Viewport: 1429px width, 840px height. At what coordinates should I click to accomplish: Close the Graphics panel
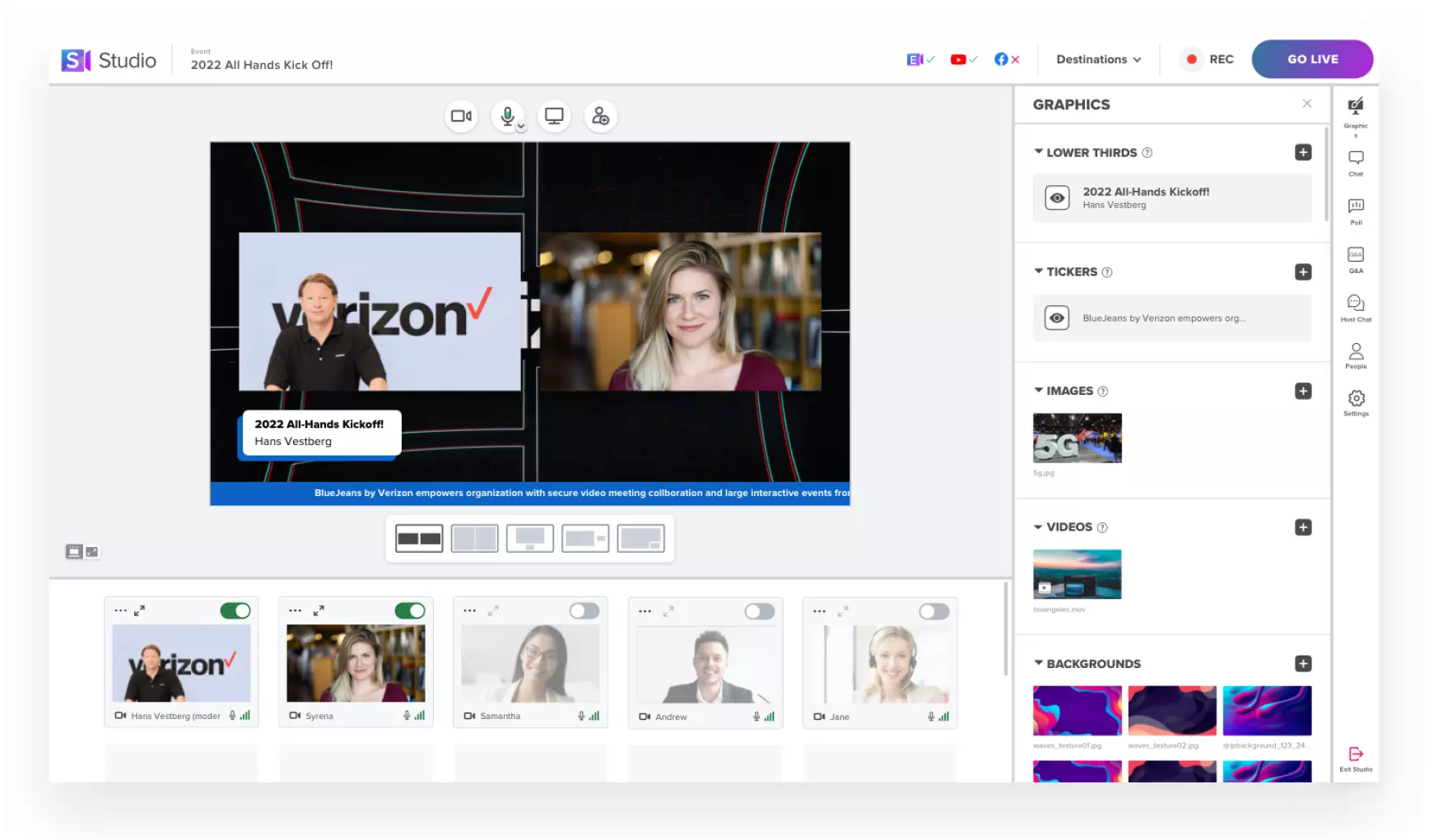point(1306,104)
